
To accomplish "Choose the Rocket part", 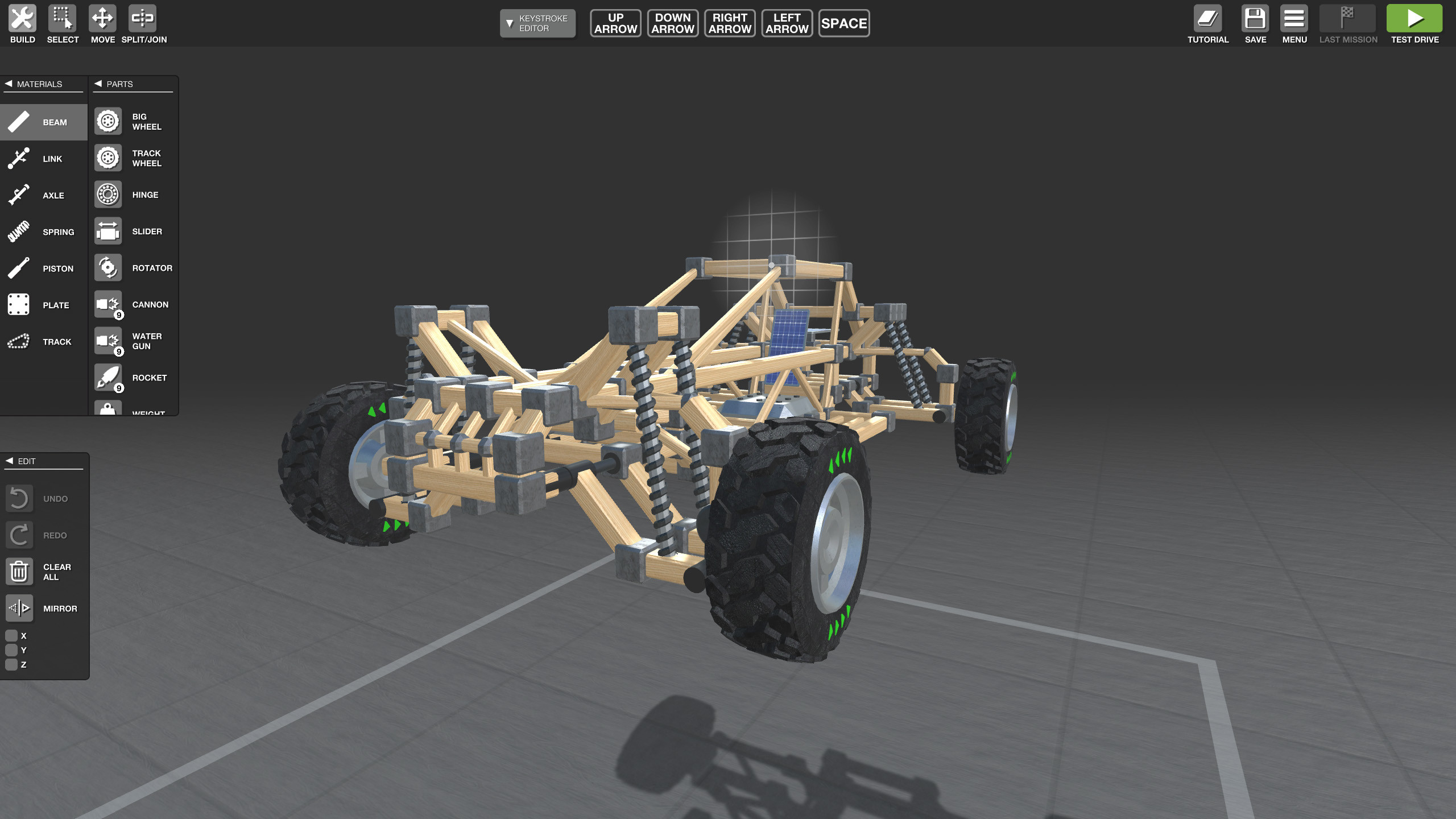I will click(134, 377).
